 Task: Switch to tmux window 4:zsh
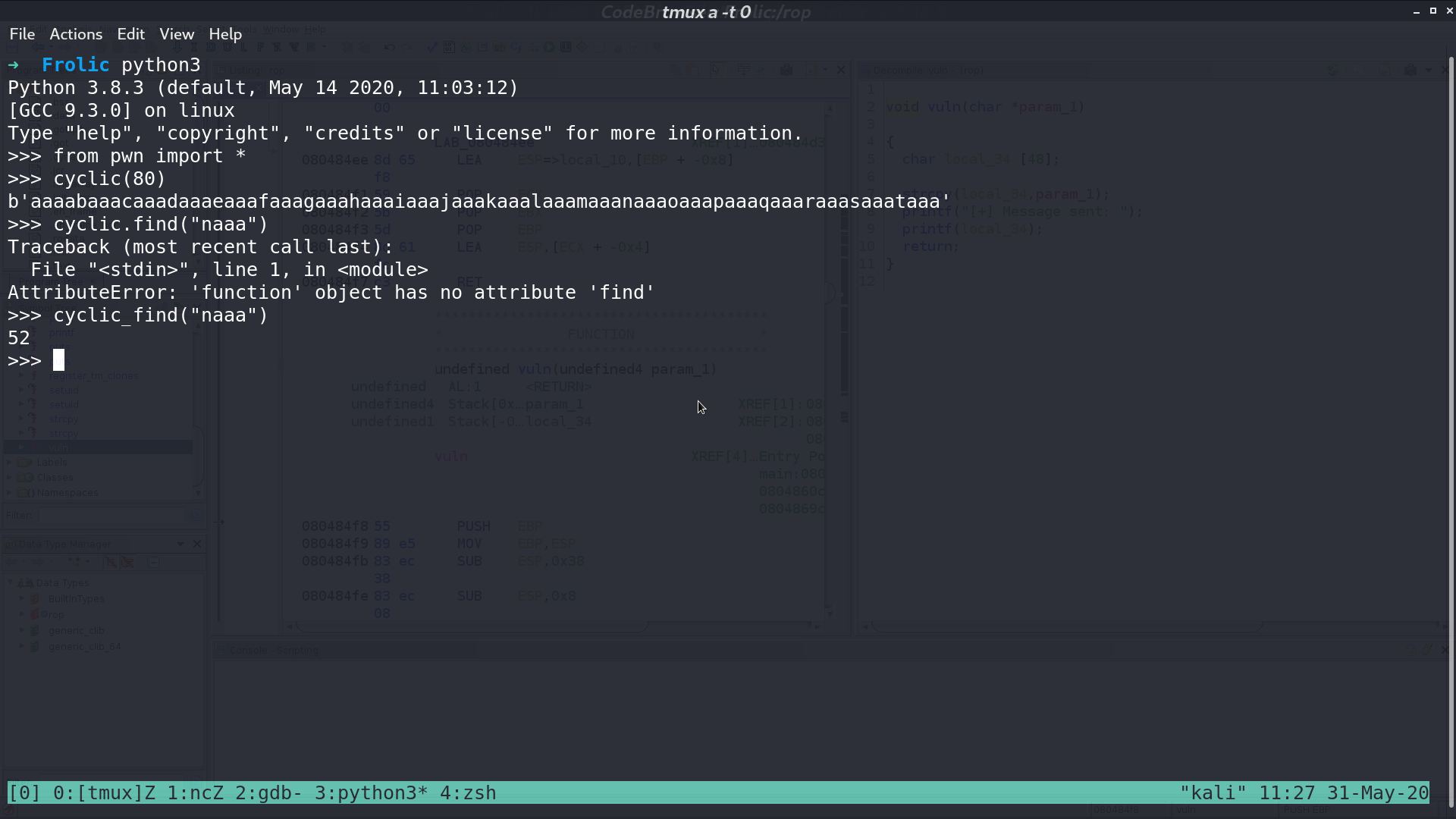point(468,793)
